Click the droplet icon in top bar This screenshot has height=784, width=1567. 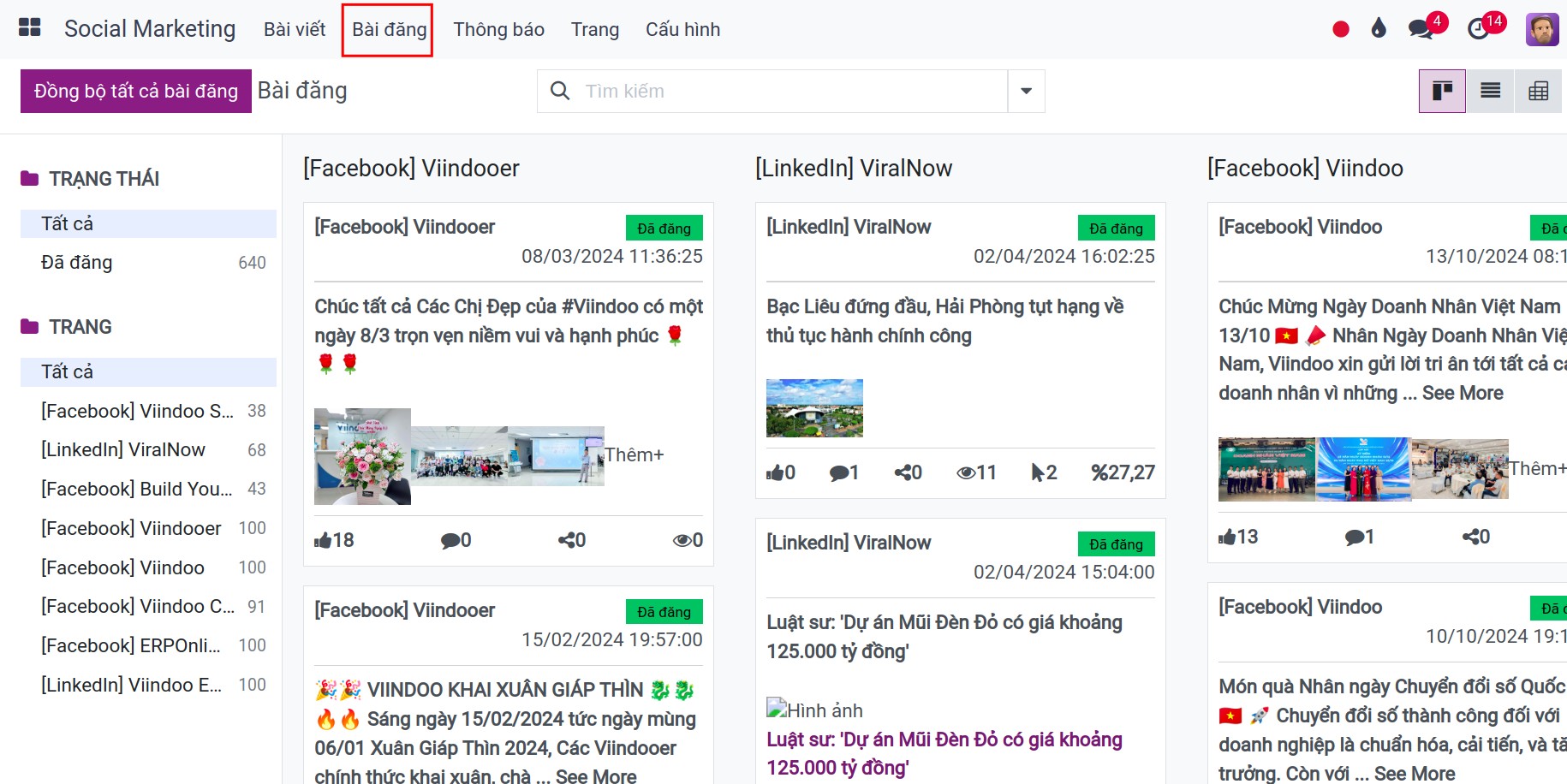[x=1378, y=29]
